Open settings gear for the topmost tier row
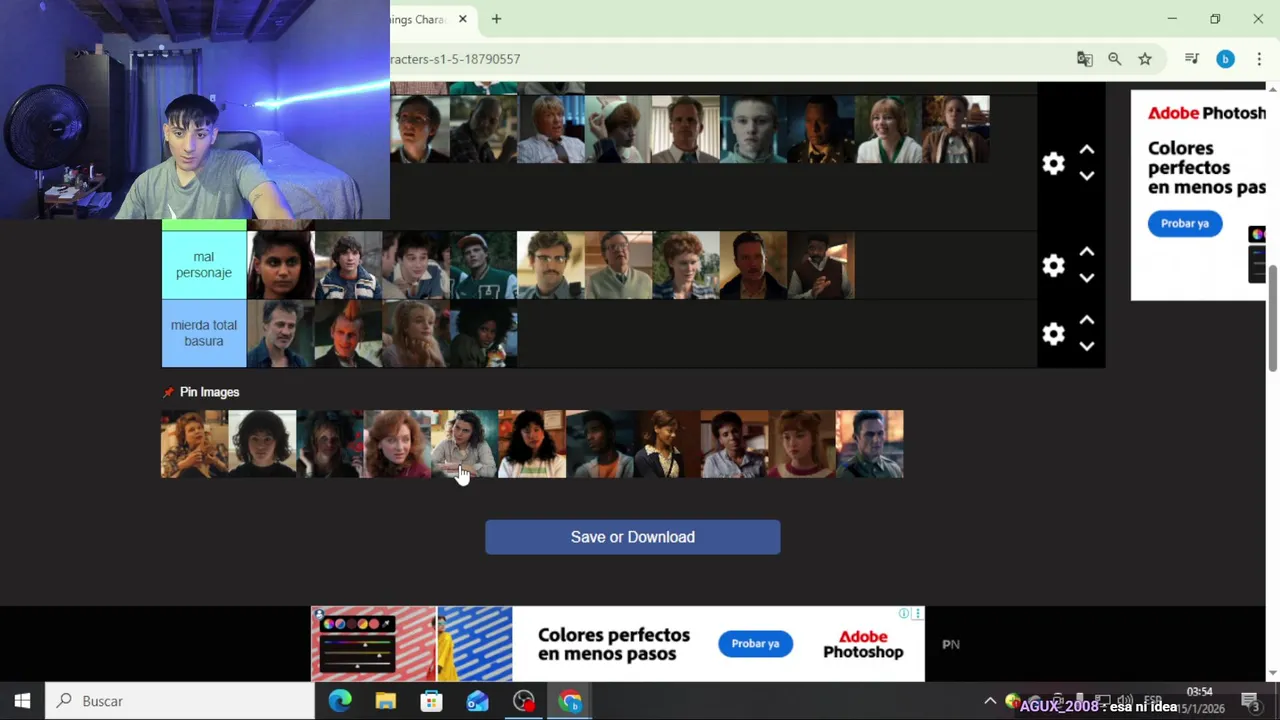Image resolution: width=1280 pixels, height=720 pixels. point(1053,163)
